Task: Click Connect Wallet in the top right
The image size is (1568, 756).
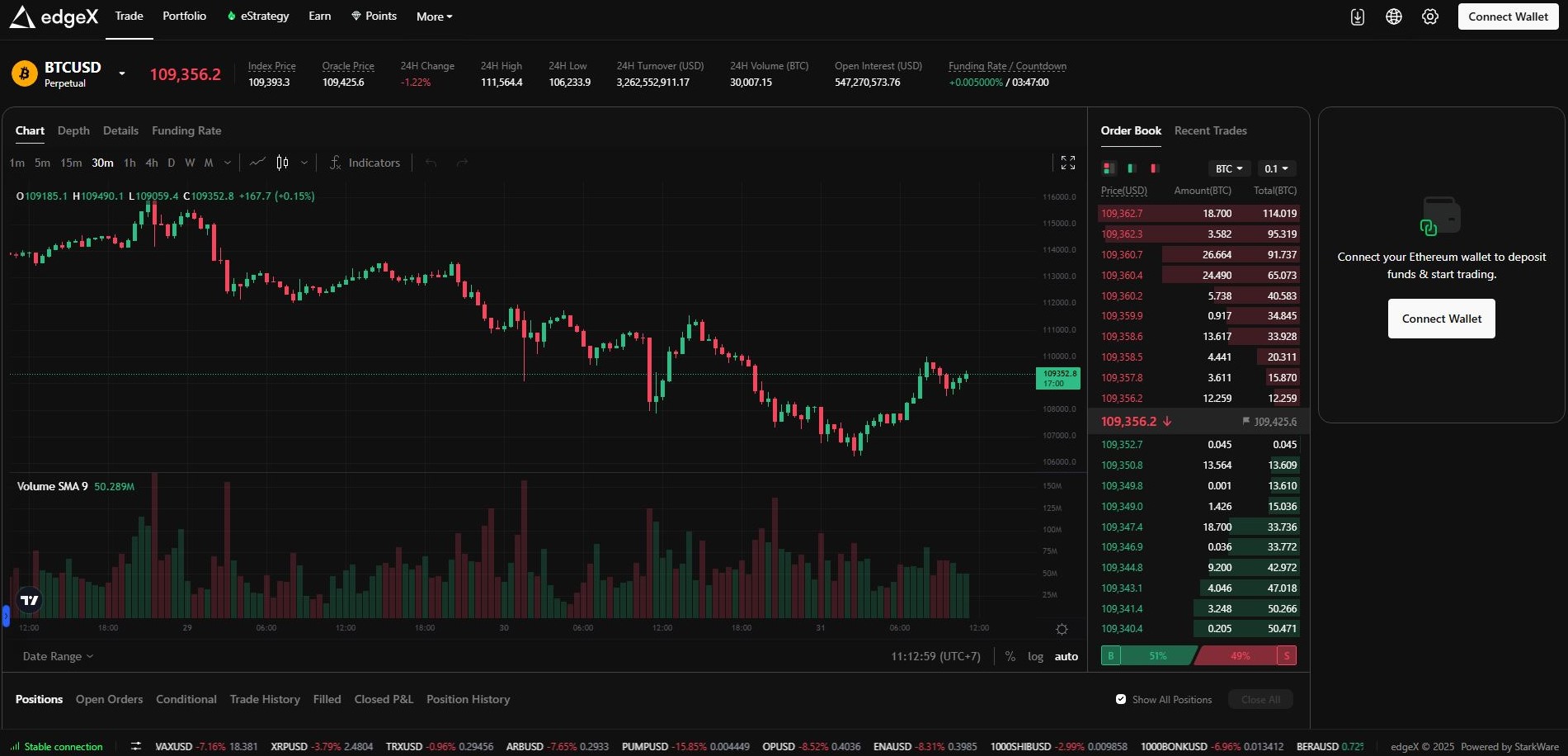Action: tap(1507, 16)
